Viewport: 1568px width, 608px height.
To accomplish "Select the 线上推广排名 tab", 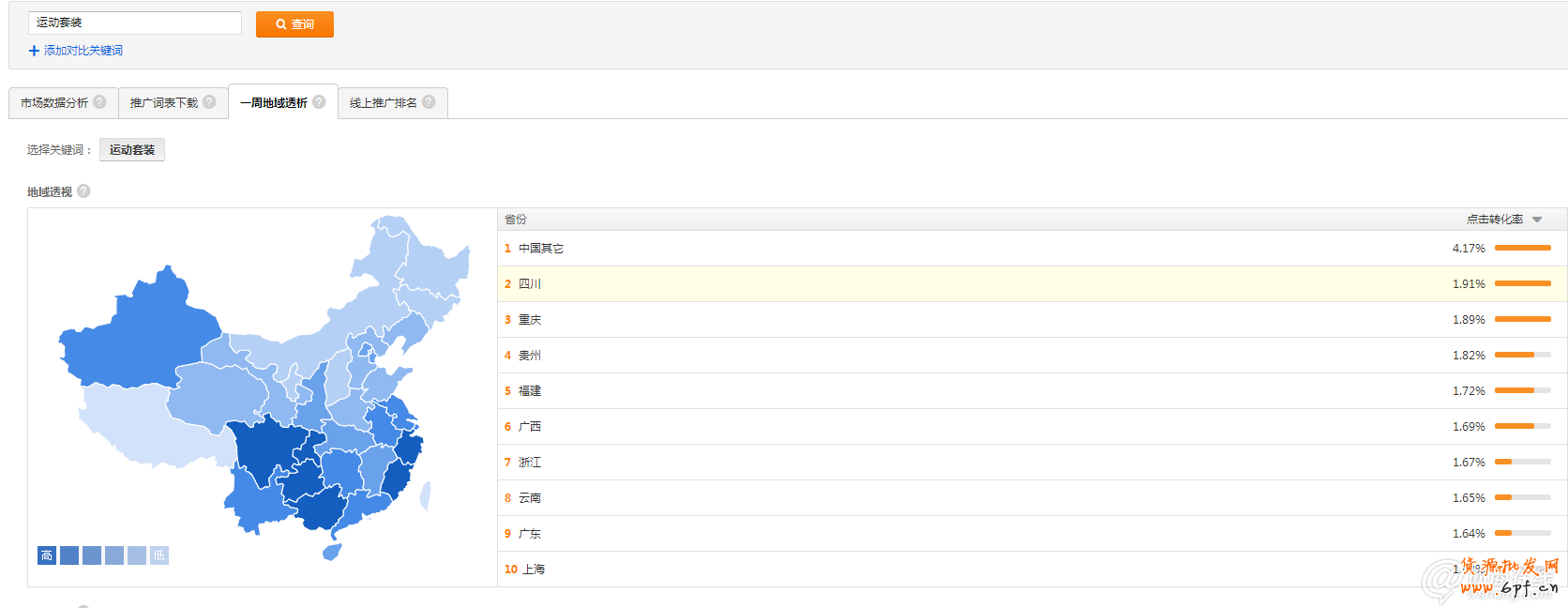I will [x=384, y=103].
